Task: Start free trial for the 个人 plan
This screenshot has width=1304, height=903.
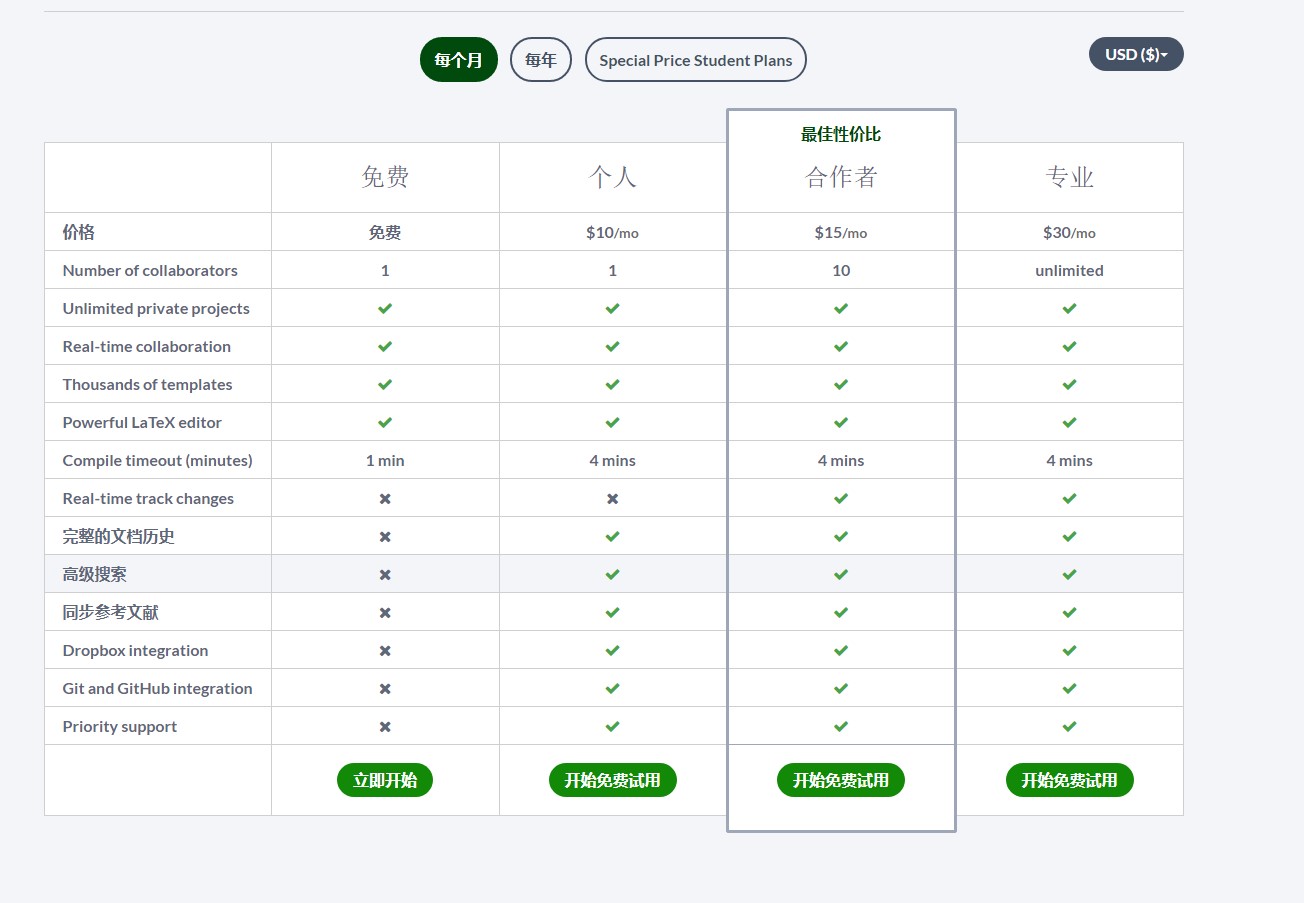Action: 612,780
